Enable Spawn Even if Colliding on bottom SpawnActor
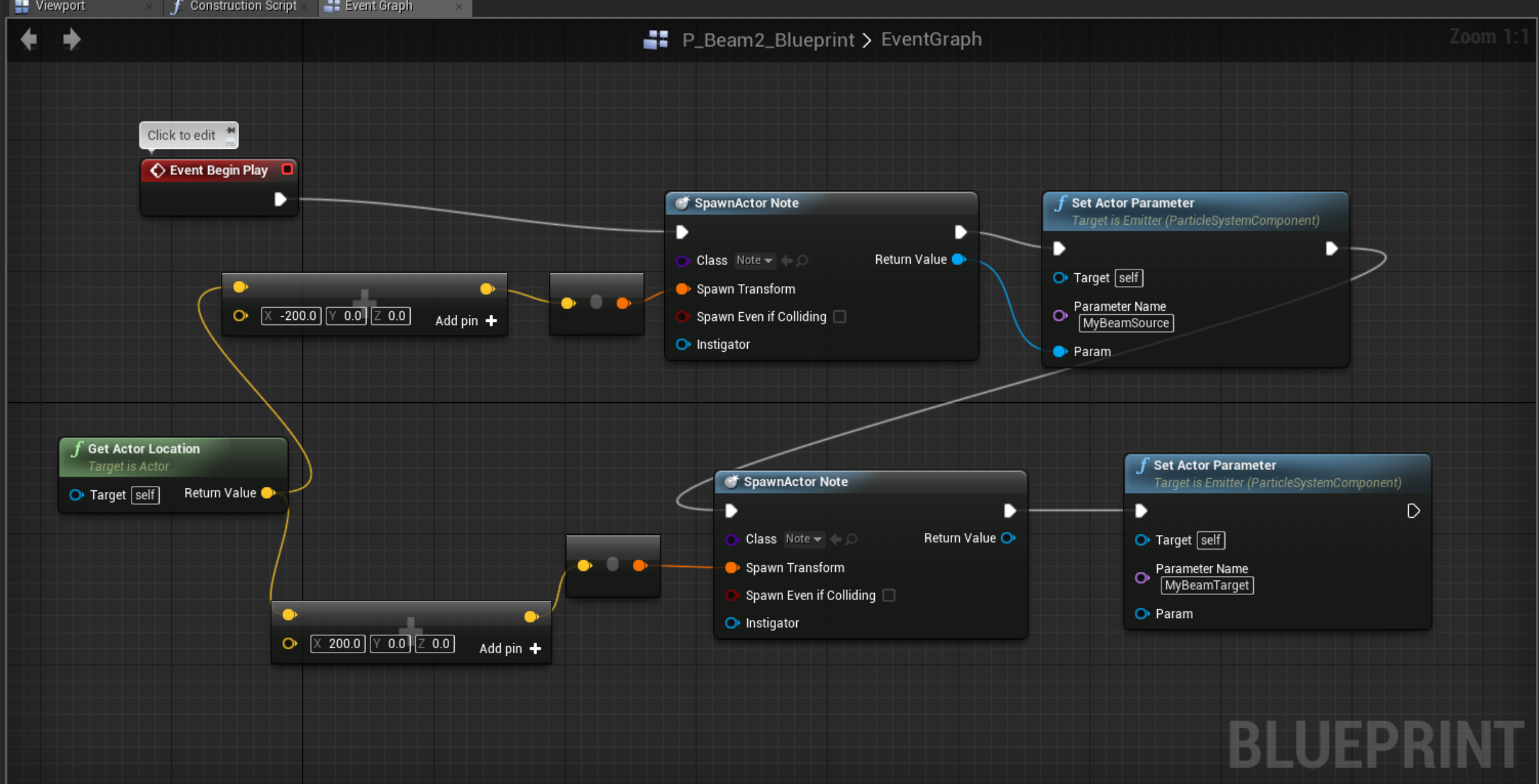Image resolution: width=1539 pixels, height=784 pixels. pyautogui.click(x=888, y=595)
